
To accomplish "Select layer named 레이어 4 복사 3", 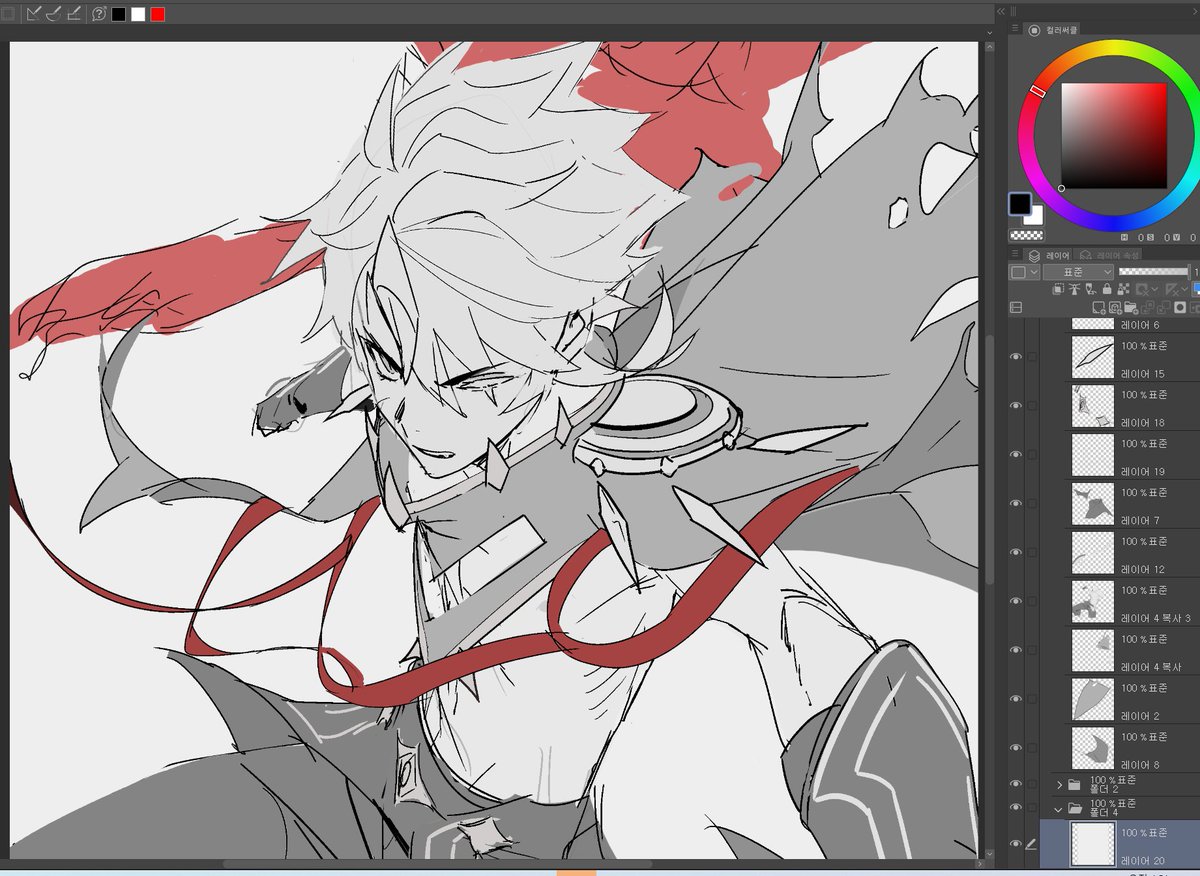I will point(1156,618).
